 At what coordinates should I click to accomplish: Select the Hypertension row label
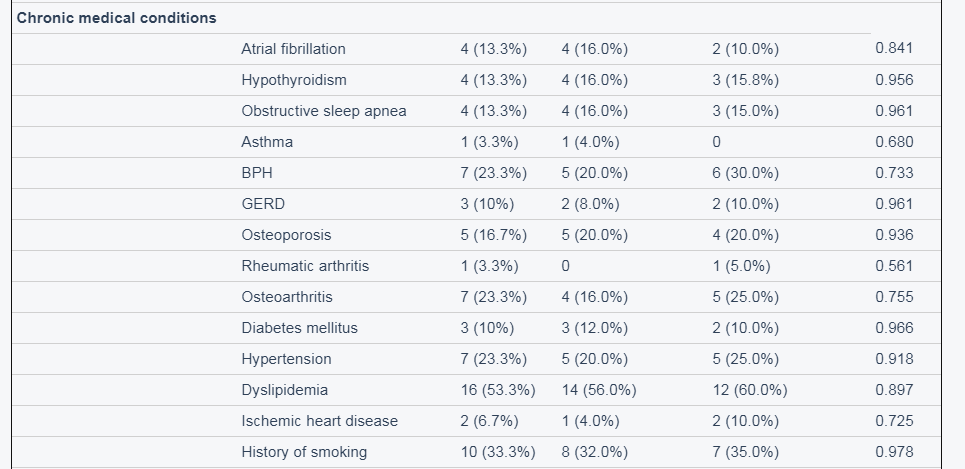pyautogui.click(x=286, y=359)
